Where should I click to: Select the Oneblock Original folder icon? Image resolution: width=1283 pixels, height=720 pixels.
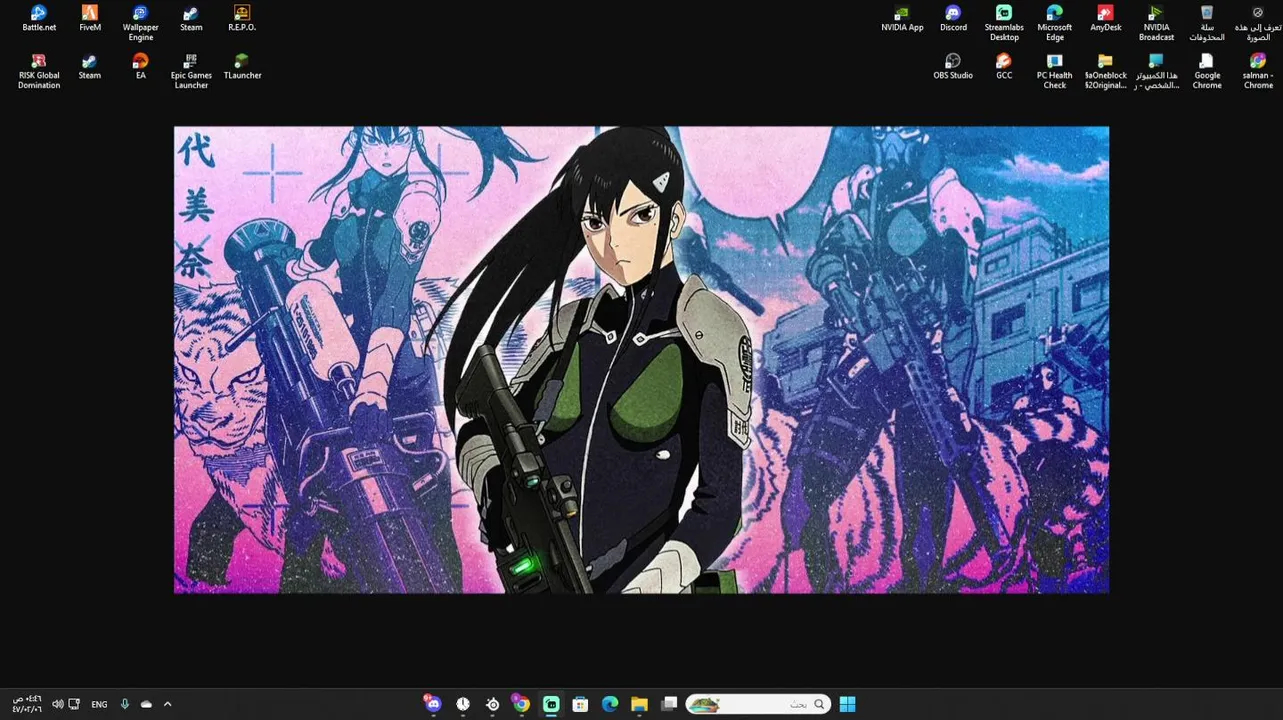point(1106,71)
